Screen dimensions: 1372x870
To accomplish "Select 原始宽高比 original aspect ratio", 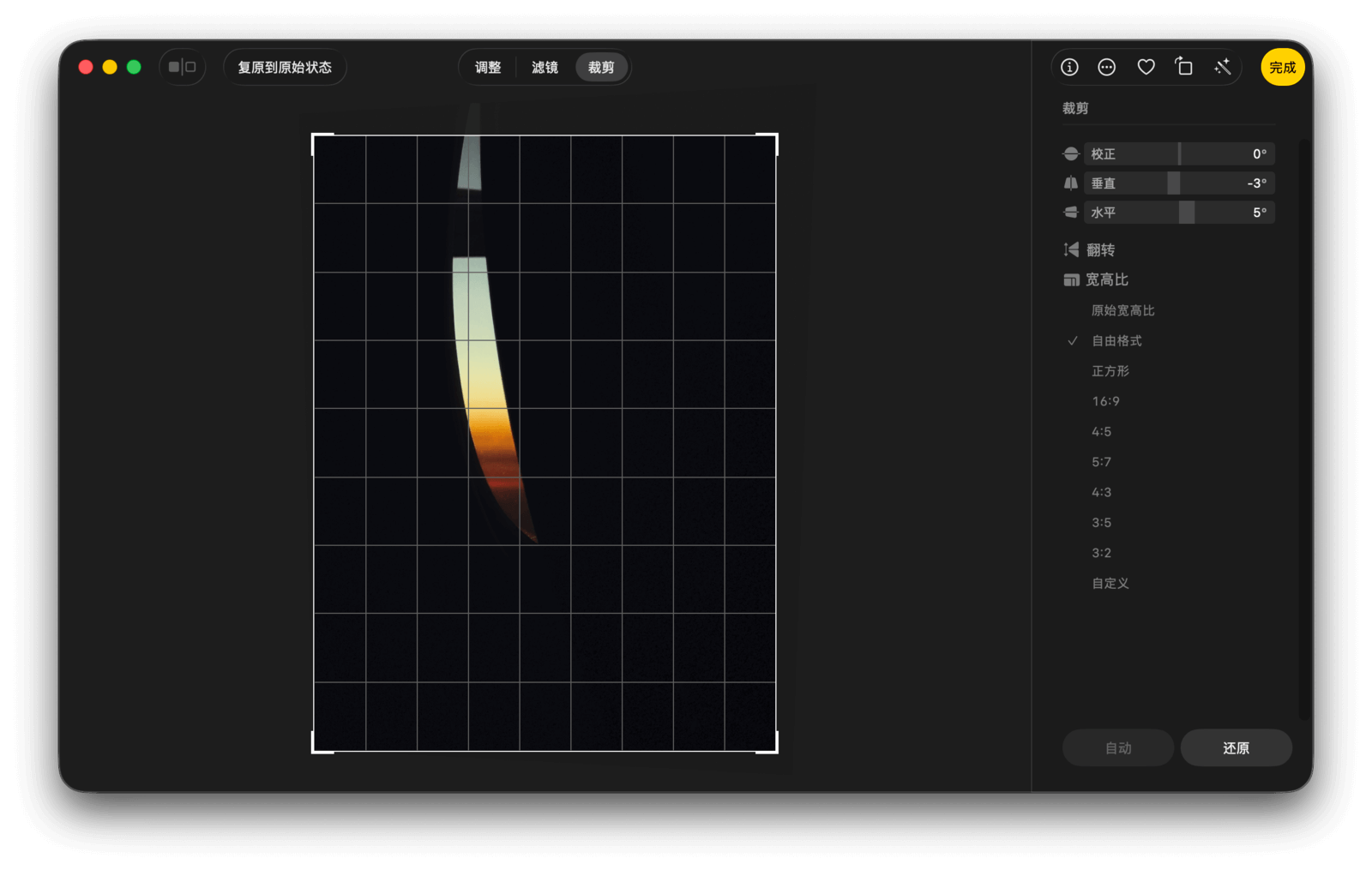I will point(1122,310).
